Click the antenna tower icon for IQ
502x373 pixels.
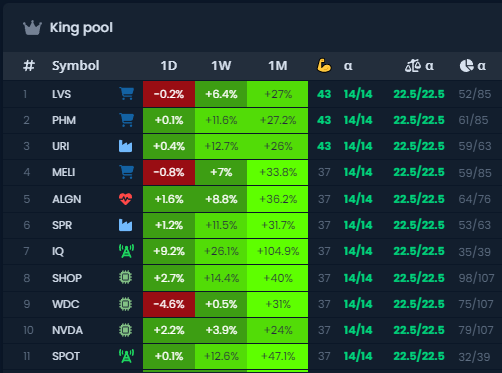126,251
